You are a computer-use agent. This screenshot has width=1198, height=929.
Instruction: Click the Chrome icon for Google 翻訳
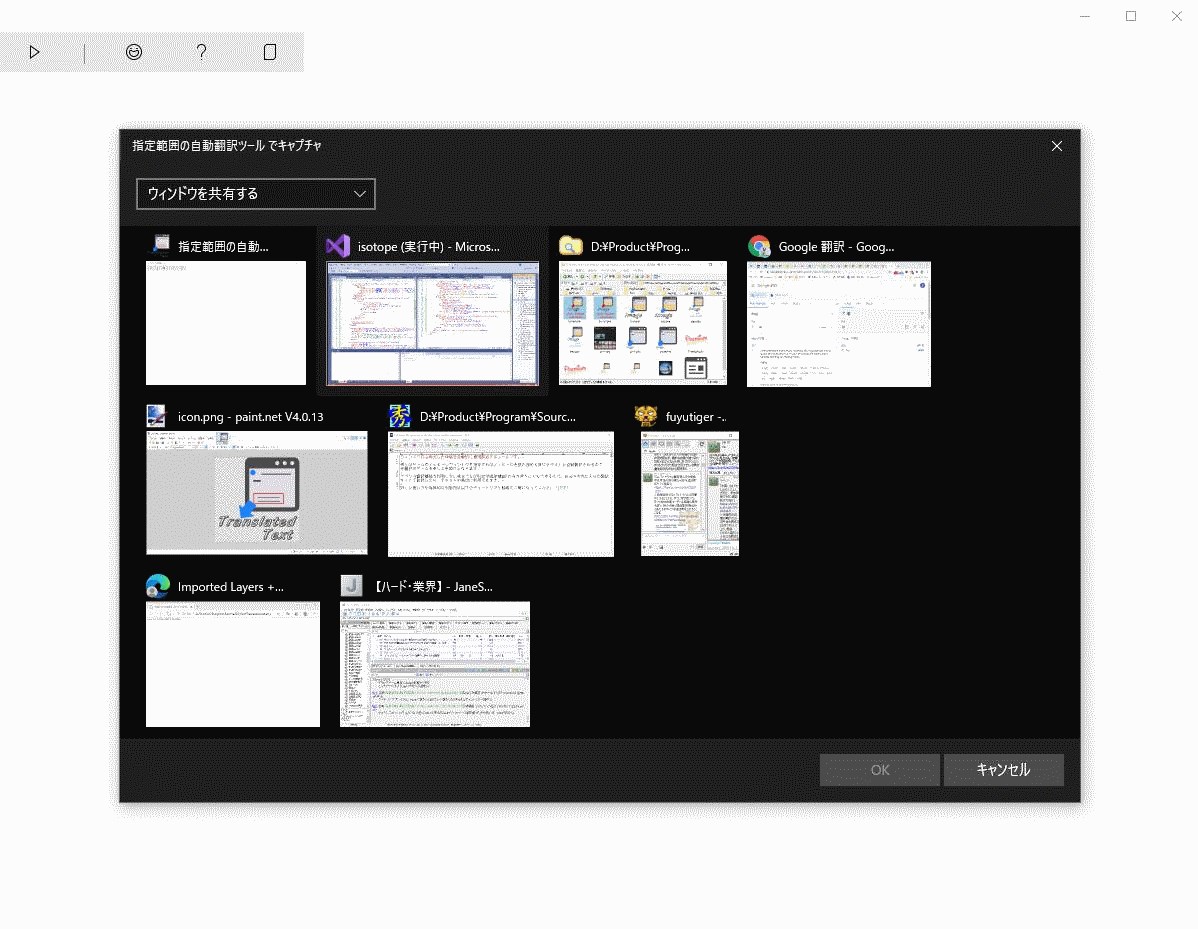759,246
